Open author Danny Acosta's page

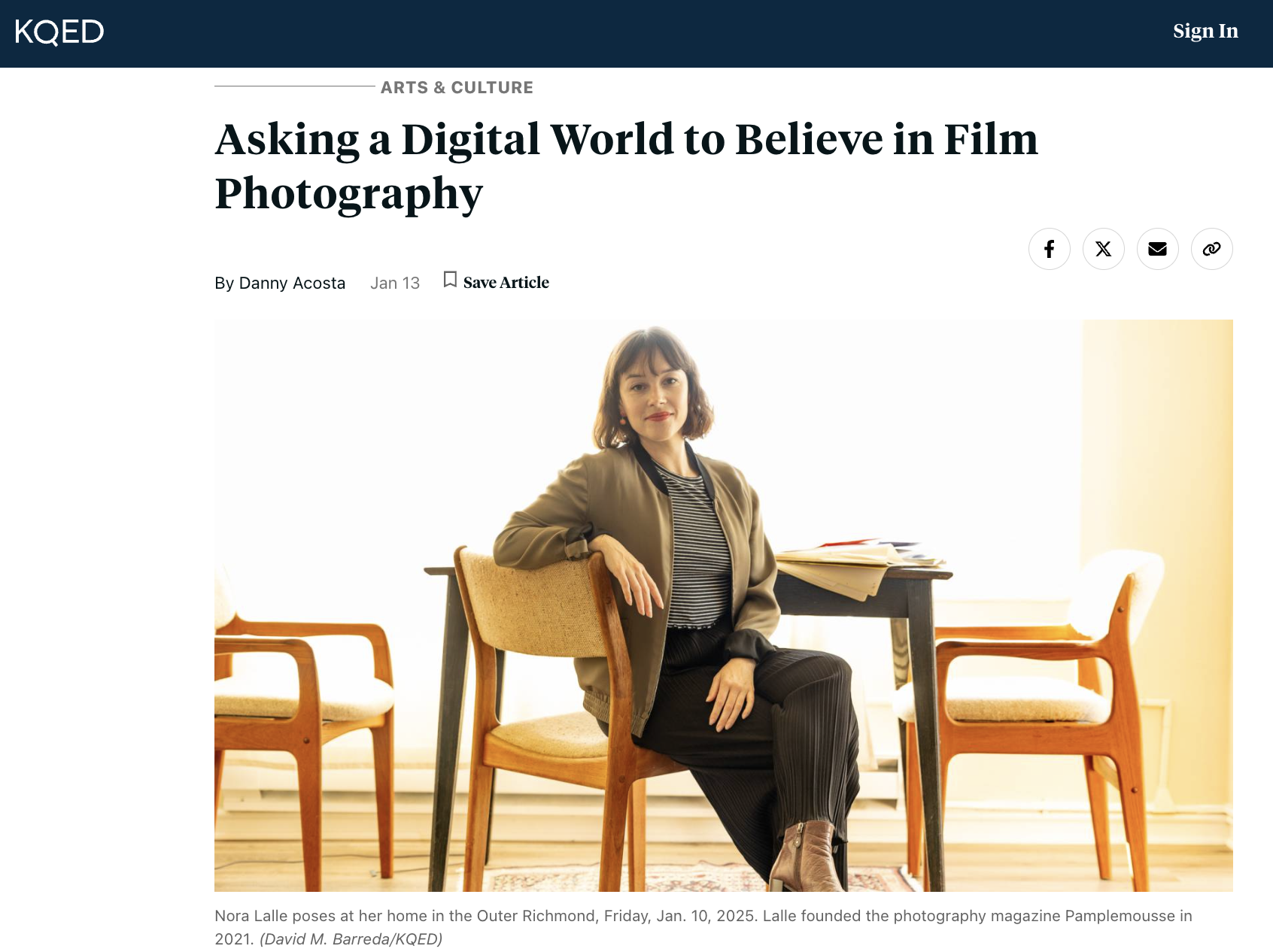pyautogui.click(x=292, y=283)
